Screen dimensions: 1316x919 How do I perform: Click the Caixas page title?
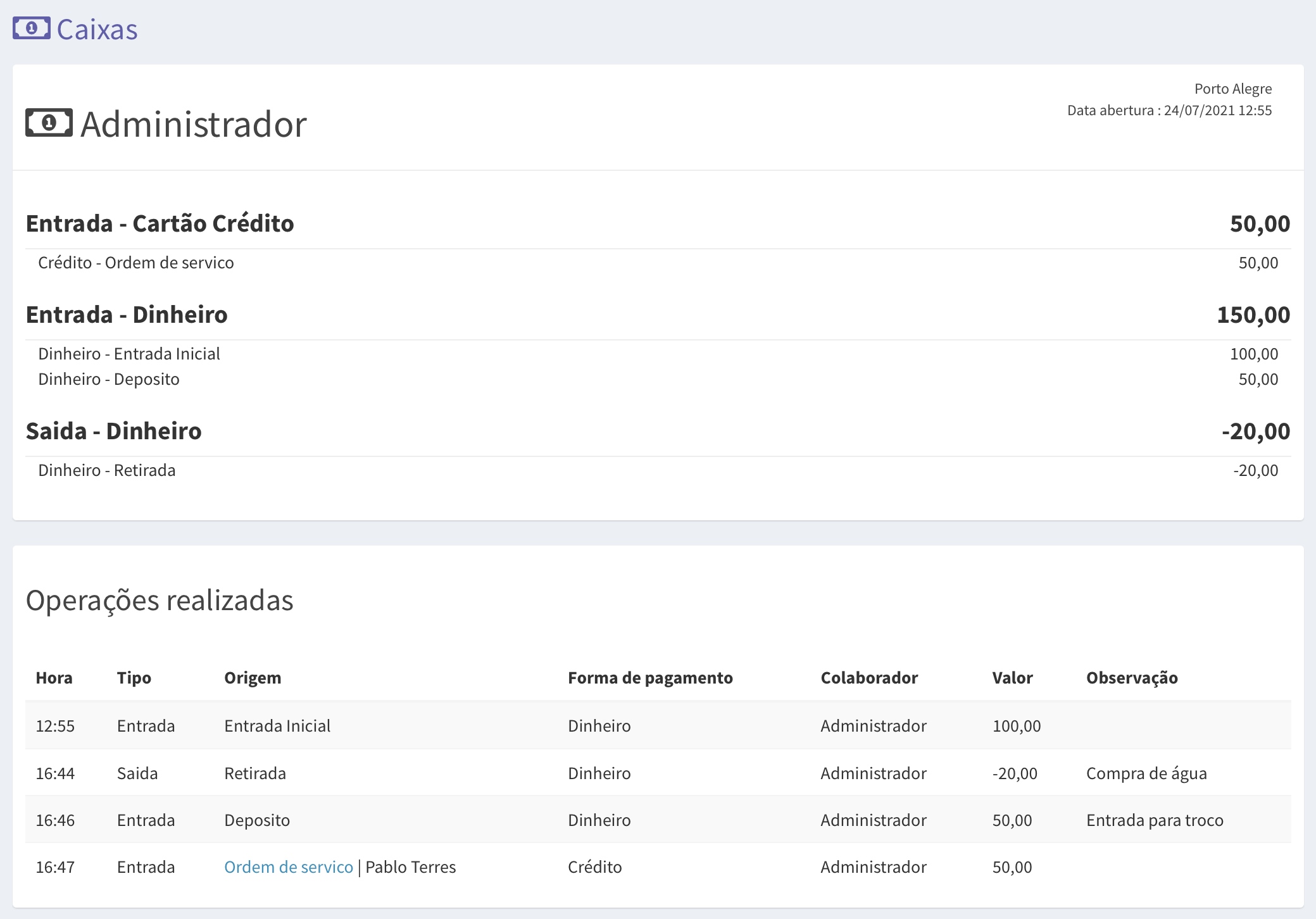tap(97, 30)
